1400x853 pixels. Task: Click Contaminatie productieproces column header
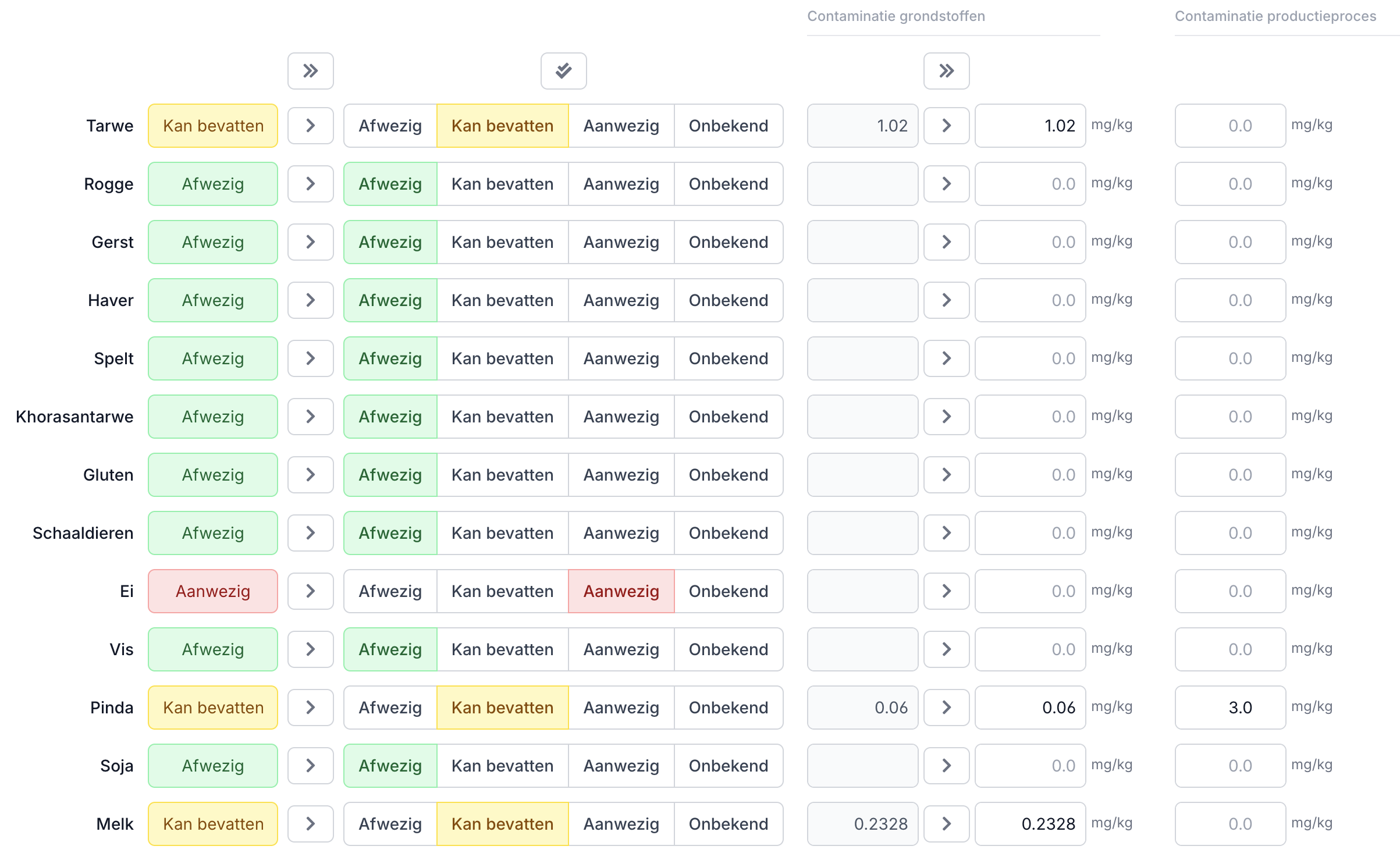coord(1275,16)
